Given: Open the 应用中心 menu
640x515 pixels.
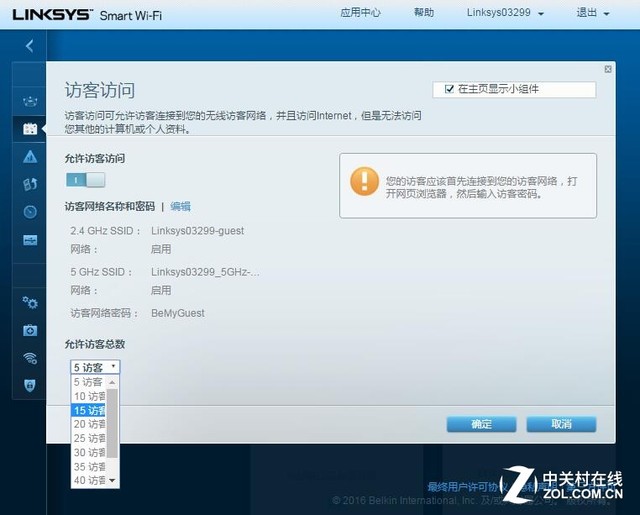Looking at the screenshot, I should click(360, 13).
